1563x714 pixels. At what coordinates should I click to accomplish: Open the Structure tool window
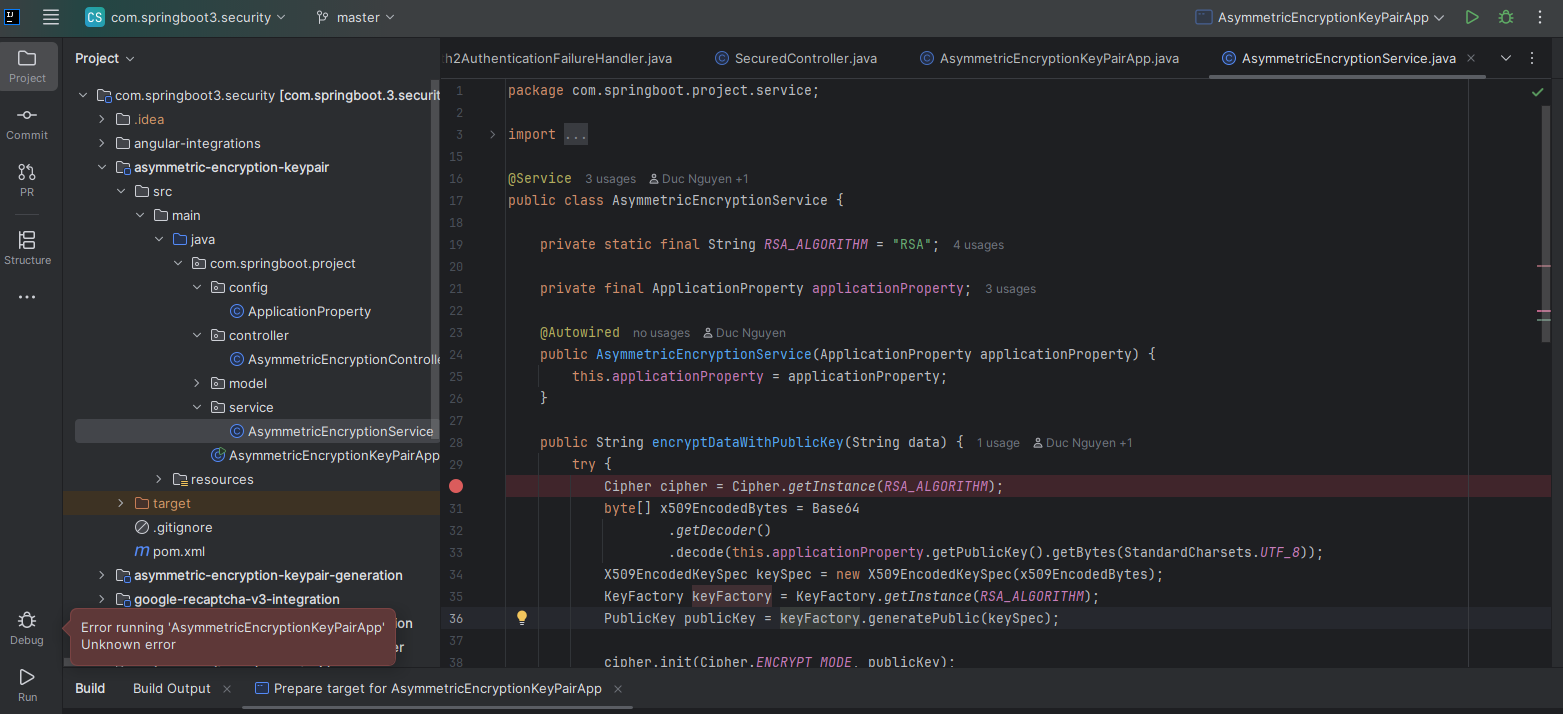coord(27,247)
